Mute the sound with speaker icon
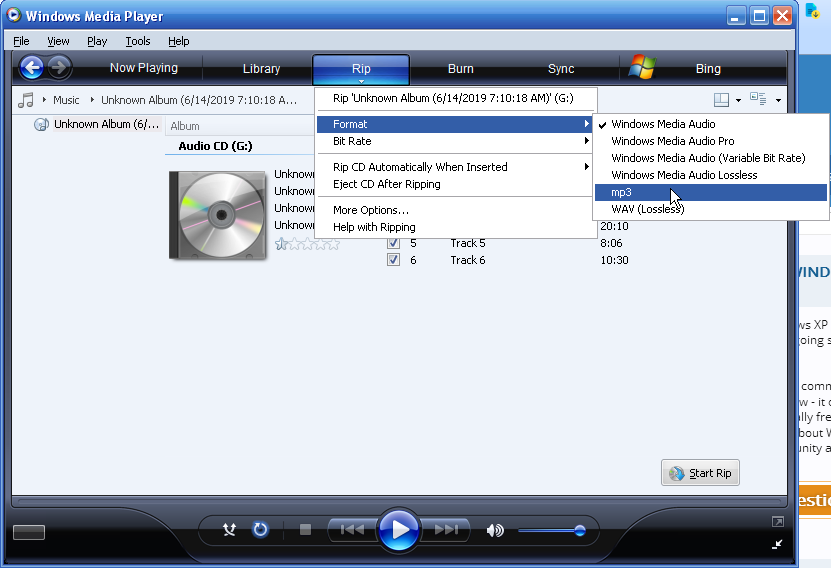This screenshot has width=831, height=568. pos(495,530)
